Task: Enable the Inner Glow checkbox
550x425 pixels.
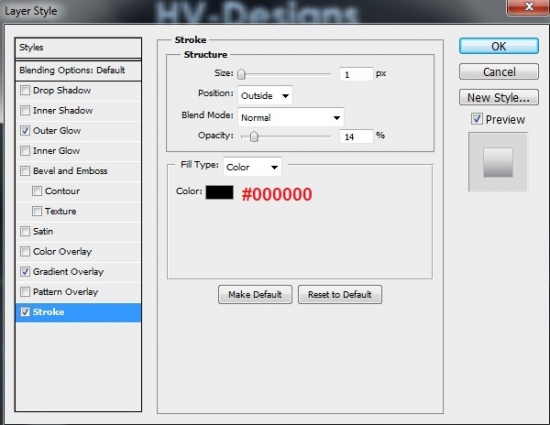Action: pos(25,151)
